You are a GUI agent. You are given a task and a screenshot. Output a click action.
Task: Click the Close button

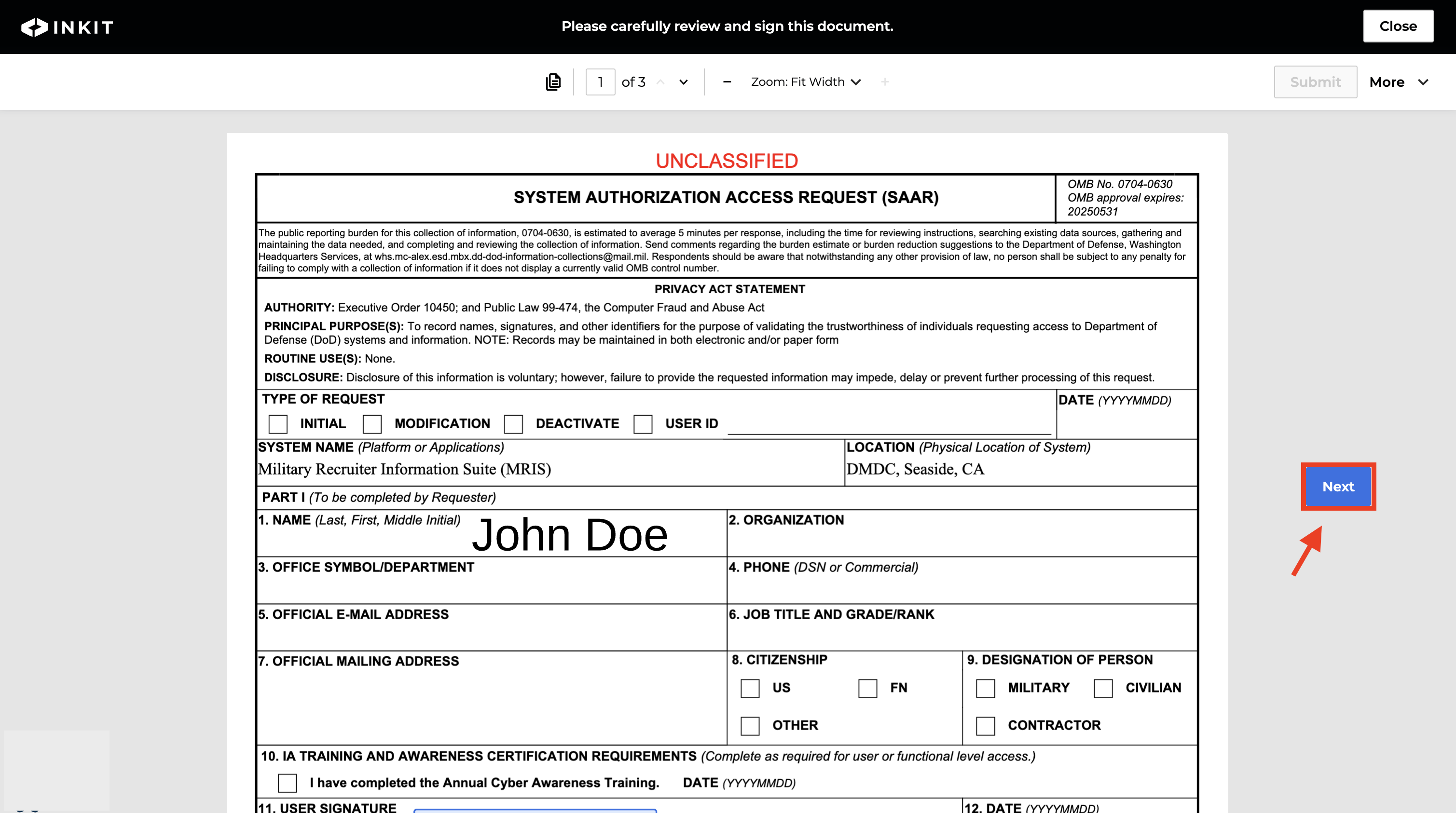(1397, 26)
